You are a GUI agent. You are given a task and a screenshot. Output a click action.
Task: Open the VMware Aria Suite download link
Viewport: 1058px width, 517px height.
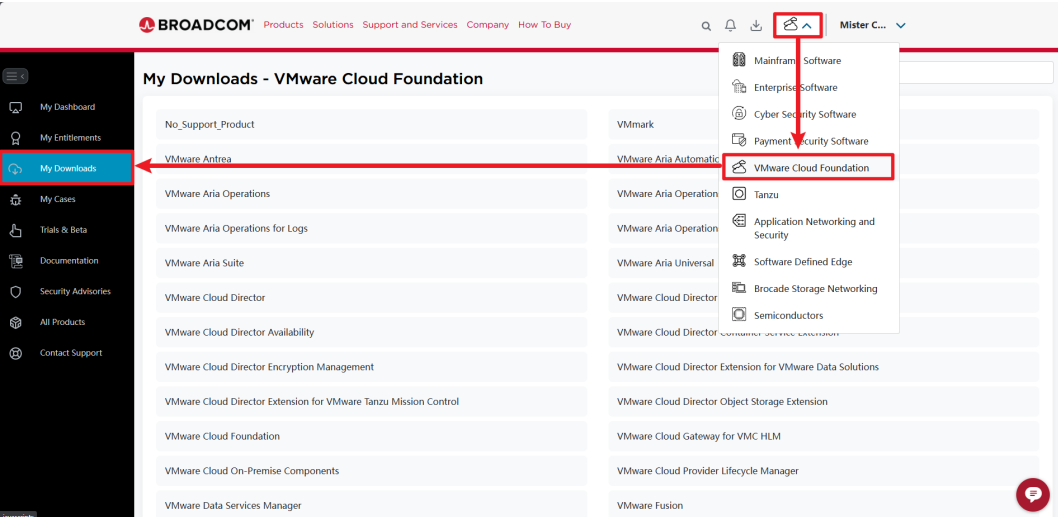(x=204, y=263)
